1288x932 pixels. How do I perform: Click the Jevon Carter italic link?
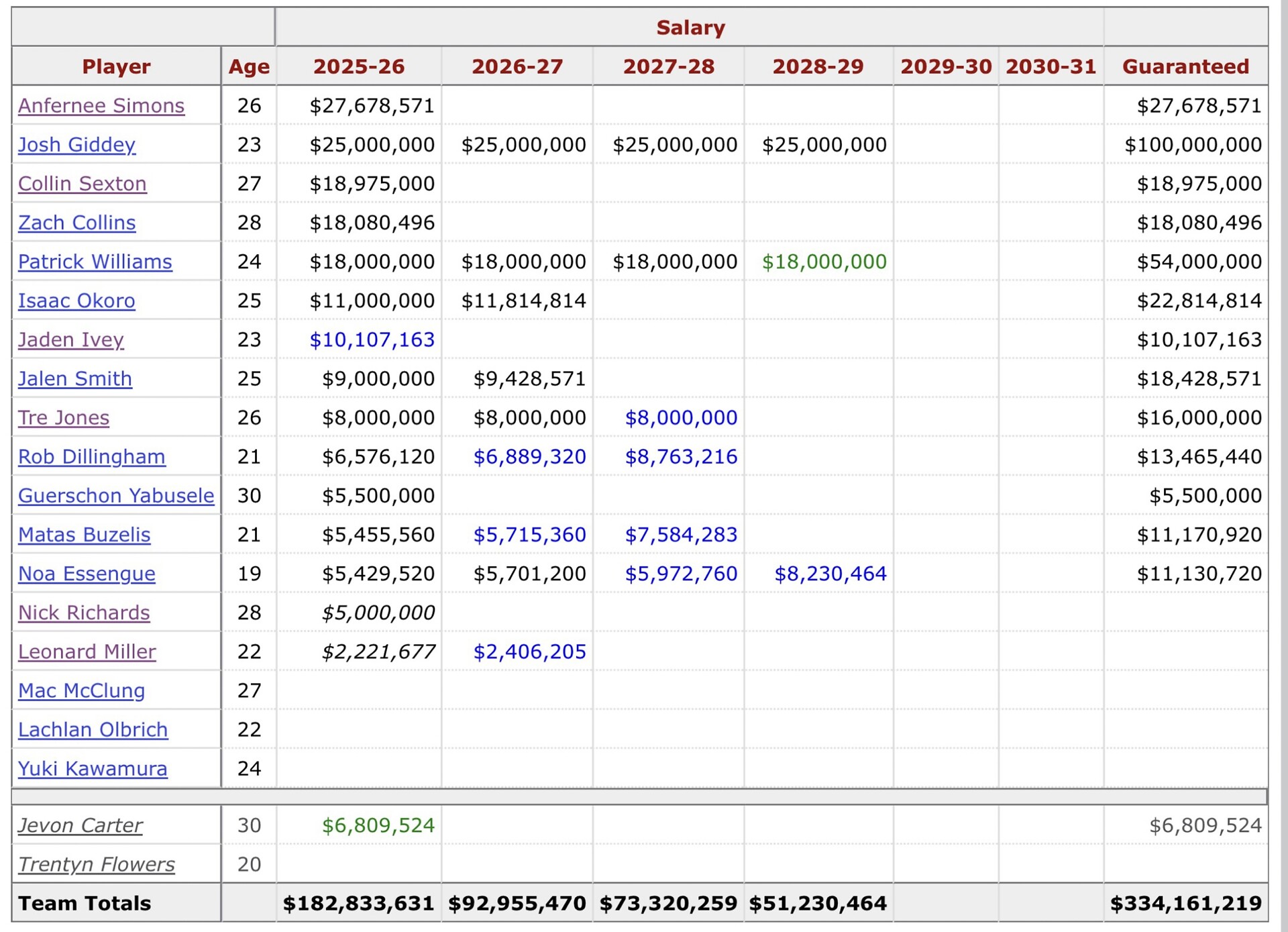[x=80, y=825]
